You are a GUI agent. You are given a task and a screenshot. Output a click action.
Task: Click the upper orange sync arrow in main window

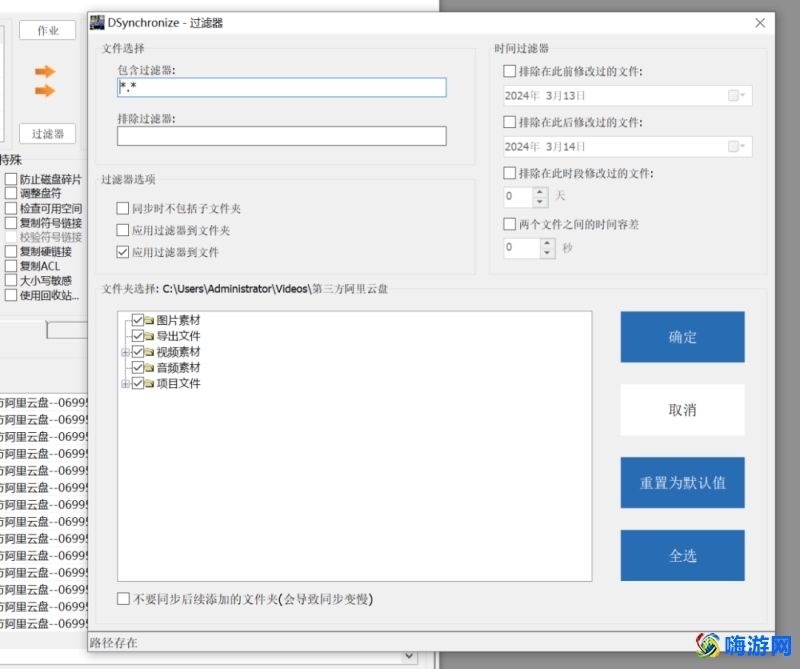[45, 71]
